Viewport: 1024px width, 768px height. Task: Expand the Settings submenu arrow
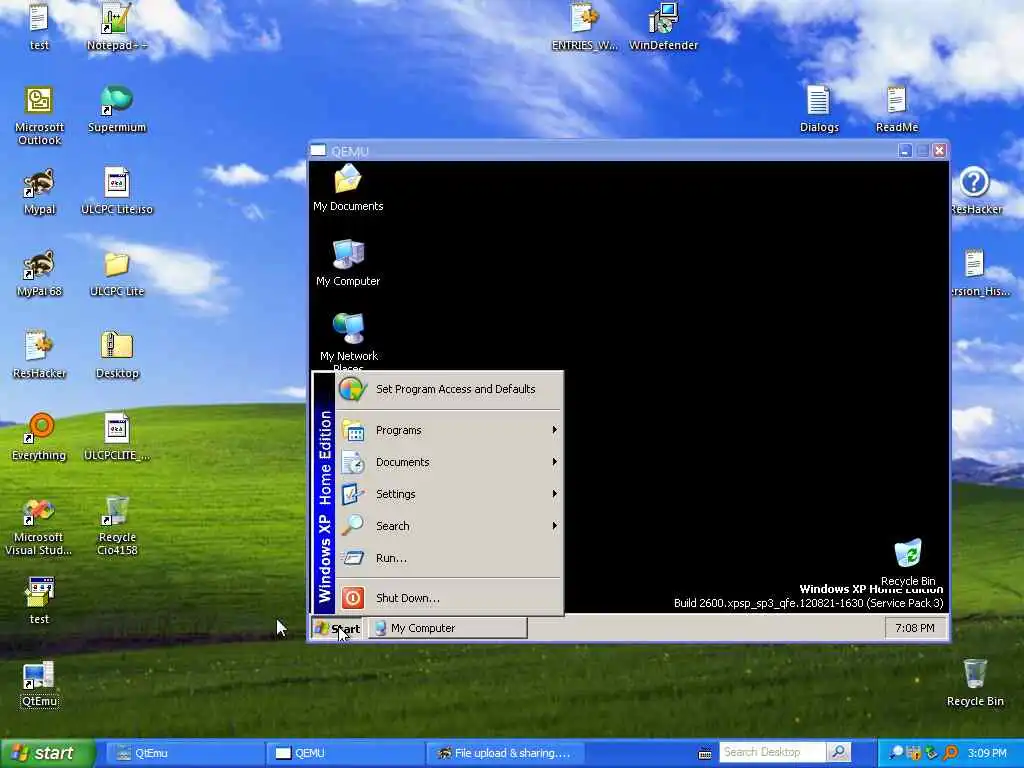point(554,494)
